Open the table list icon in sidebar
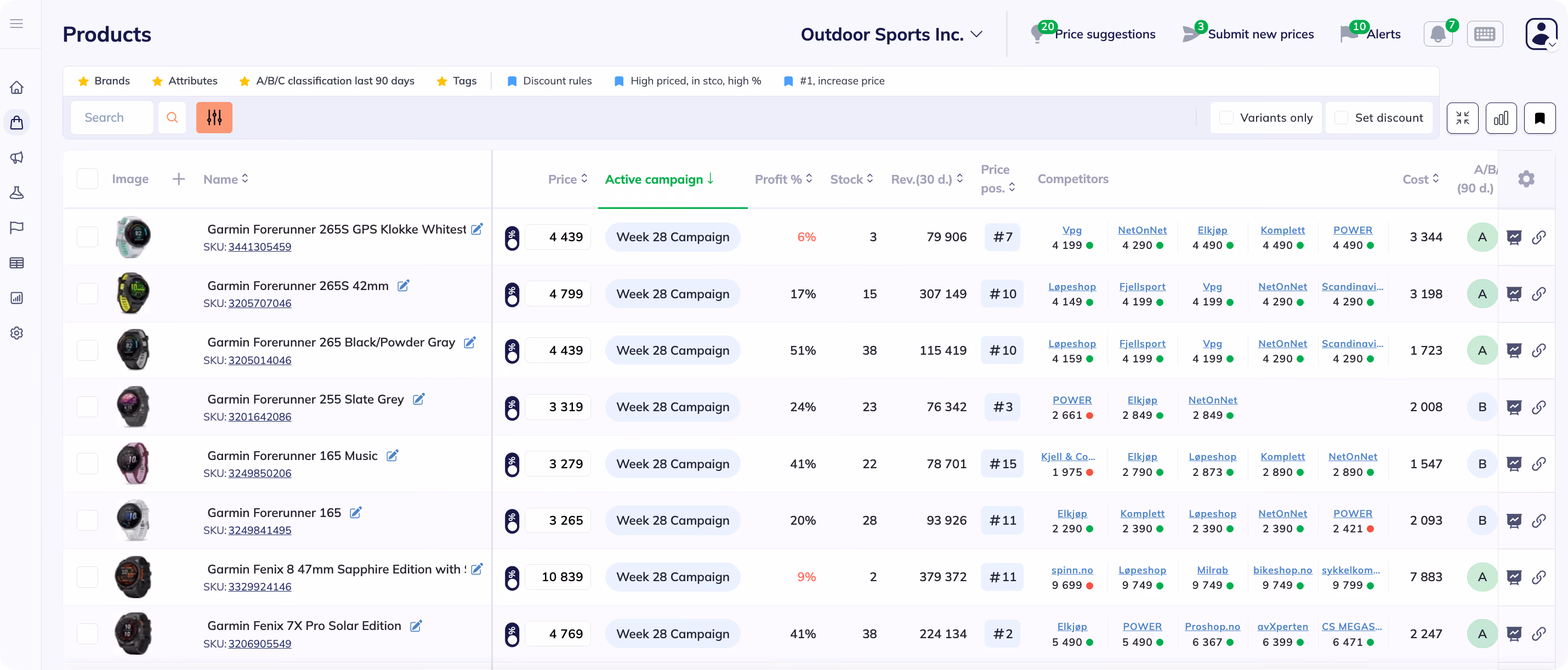This screenshot has height=670, width=1568. point(16,263)
